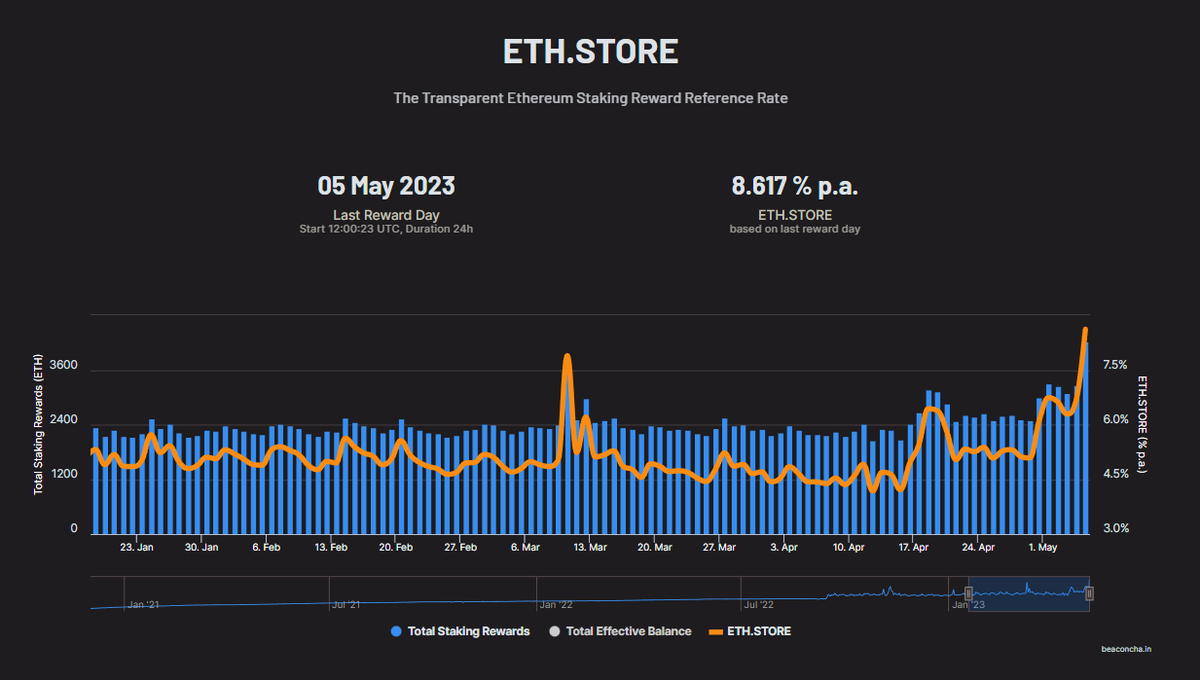The height and width of the screenshot is (680, 1200).
Task: Click the orange line peak at chart's right end
Action: tap(1085, 330)
